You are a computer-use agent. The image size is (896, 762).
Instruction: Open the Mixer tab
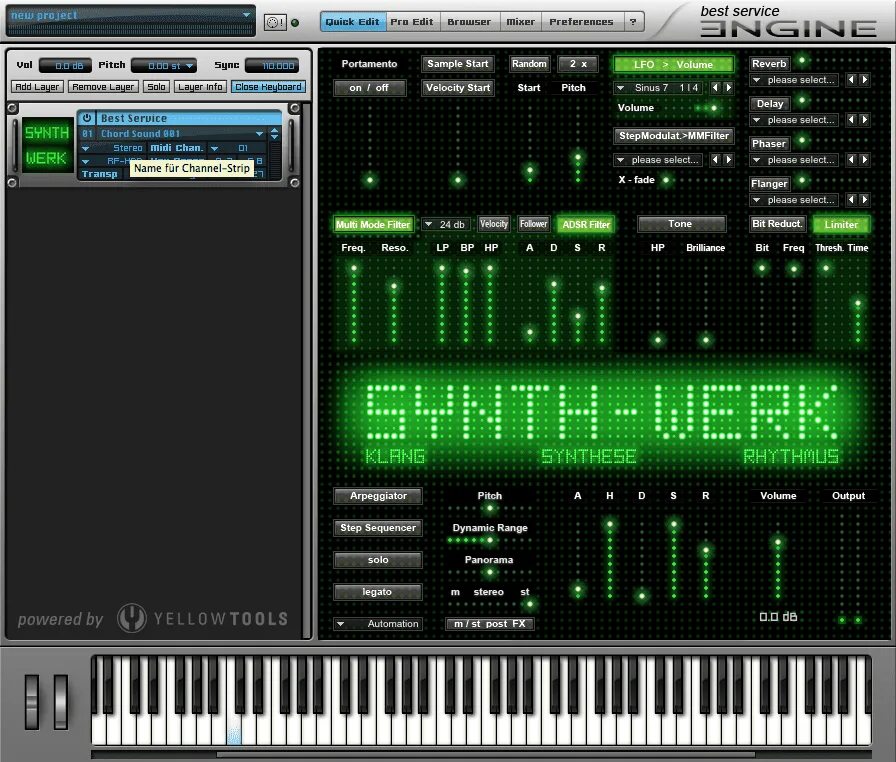[x=521, y=22]
